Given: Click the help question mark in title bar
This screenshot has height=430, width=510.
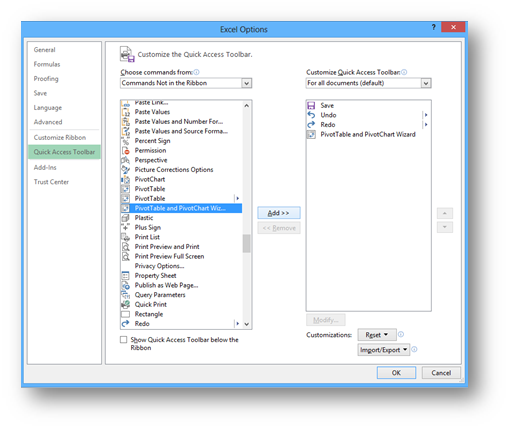Looking at the screenshot, I should point(433,27).
